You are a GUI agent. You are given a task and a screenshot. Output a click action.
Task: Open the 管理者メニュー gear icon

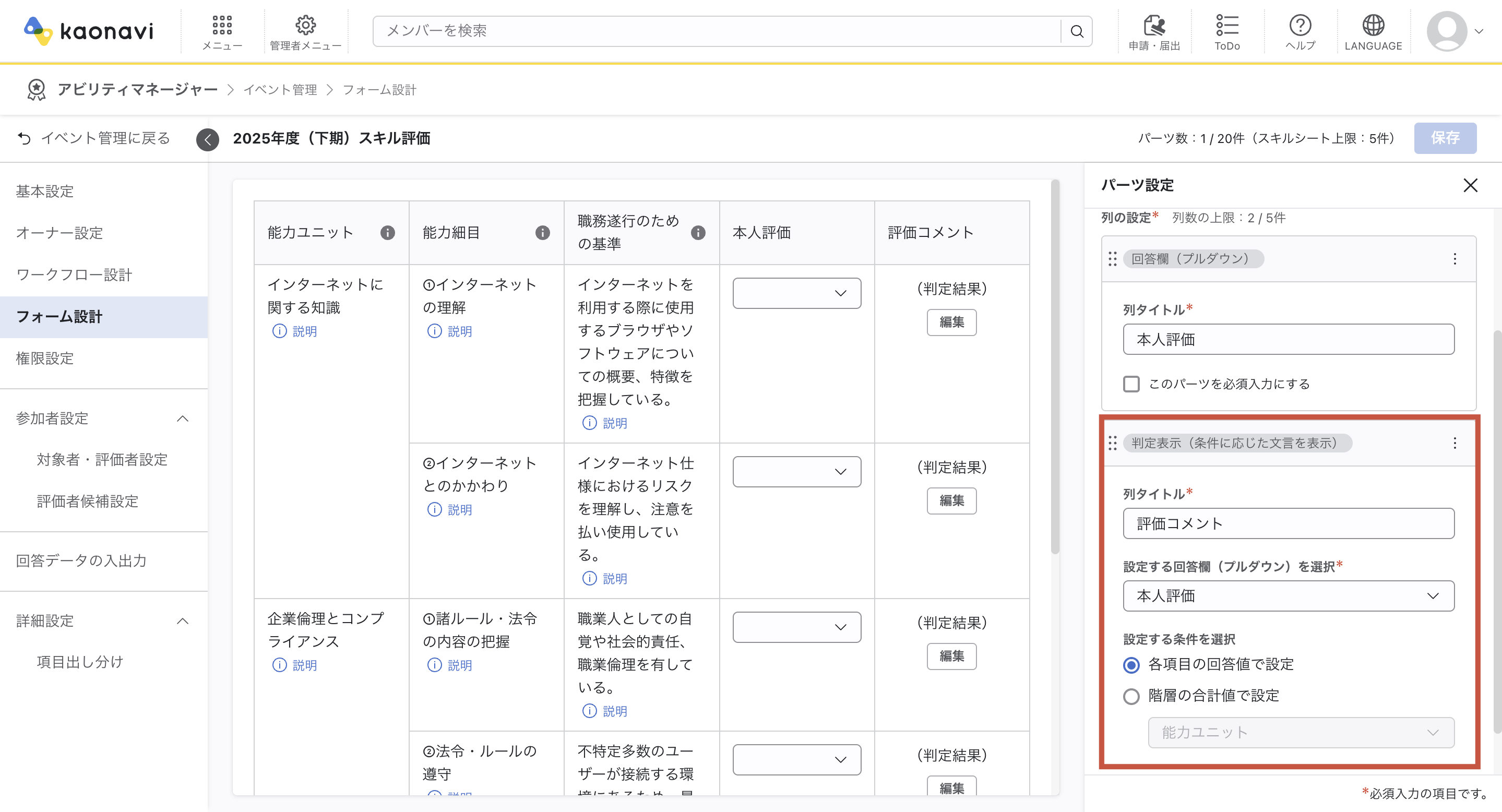[304, 25]
